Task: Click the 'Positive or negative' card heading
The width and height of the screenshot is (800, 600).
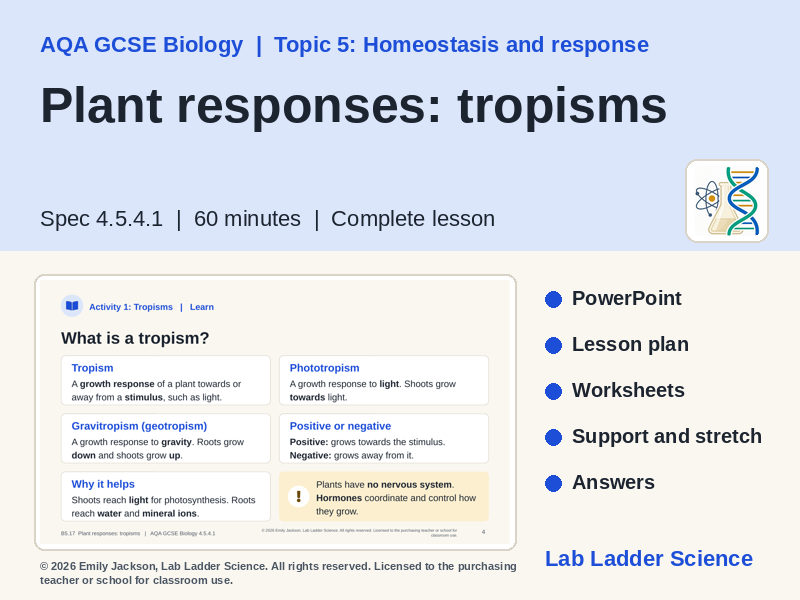Action: (x=340, y=426)
